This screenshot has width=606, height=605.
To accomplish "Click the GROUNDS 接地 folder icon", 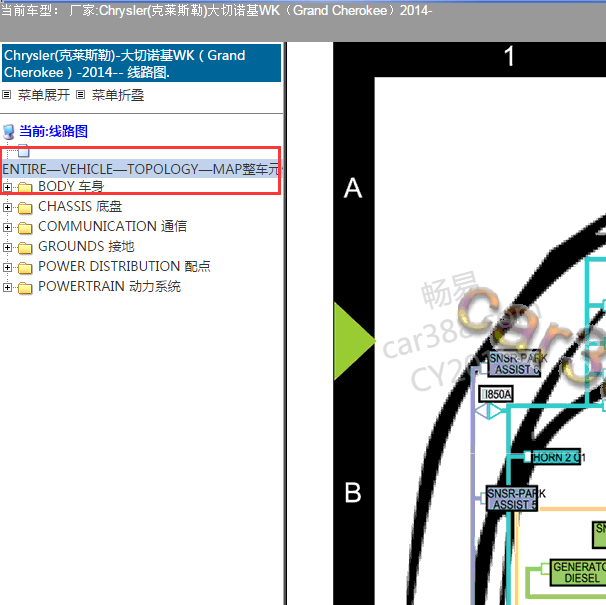I will pos(25,248).
